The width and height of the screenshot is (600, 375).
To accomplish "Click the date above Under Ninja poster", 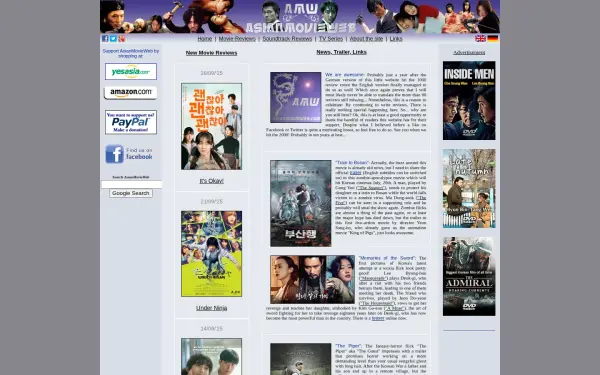I will click(x=212, y=202).
